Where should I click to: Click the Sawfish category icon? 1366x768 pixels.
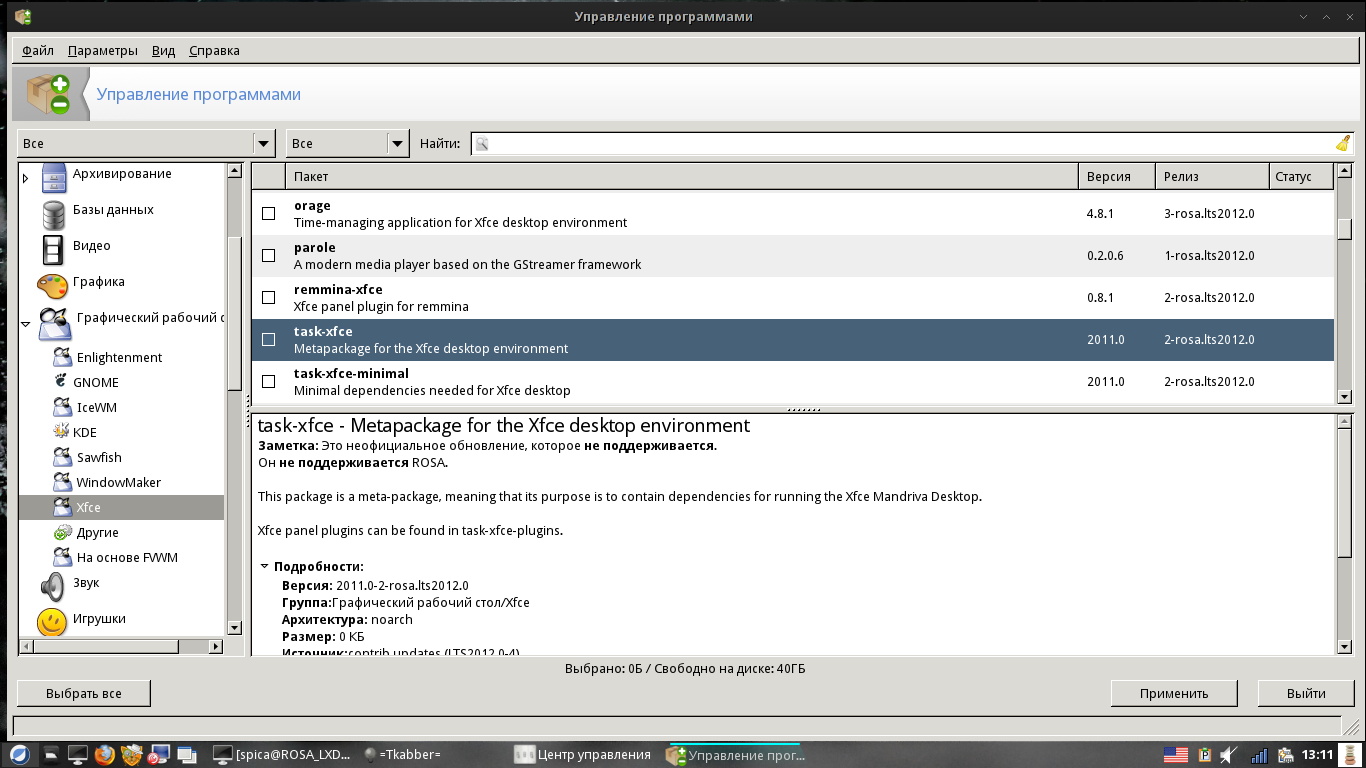pyautogui.click(x=62, y=457)
